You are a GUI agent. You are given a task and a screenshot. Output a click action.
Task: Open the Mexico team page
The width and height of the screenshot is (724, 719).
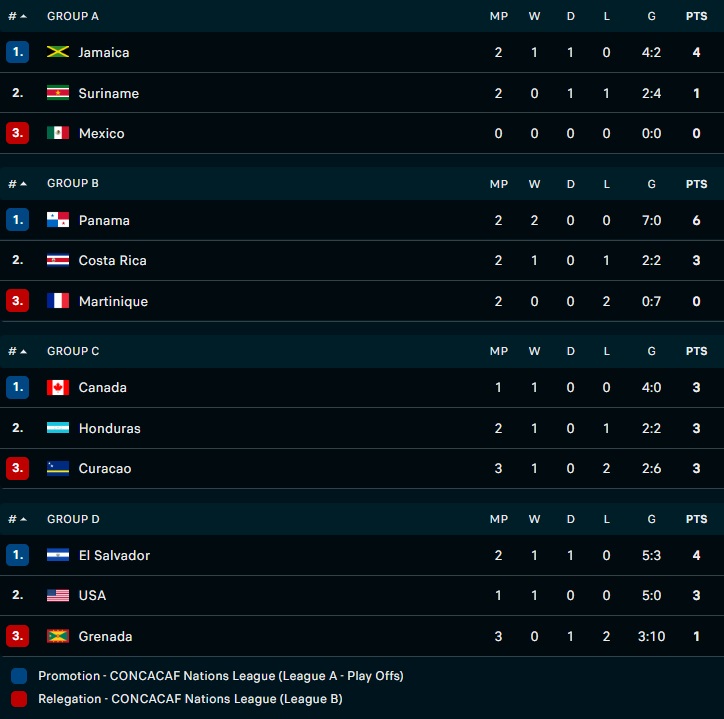pos(101,133)
